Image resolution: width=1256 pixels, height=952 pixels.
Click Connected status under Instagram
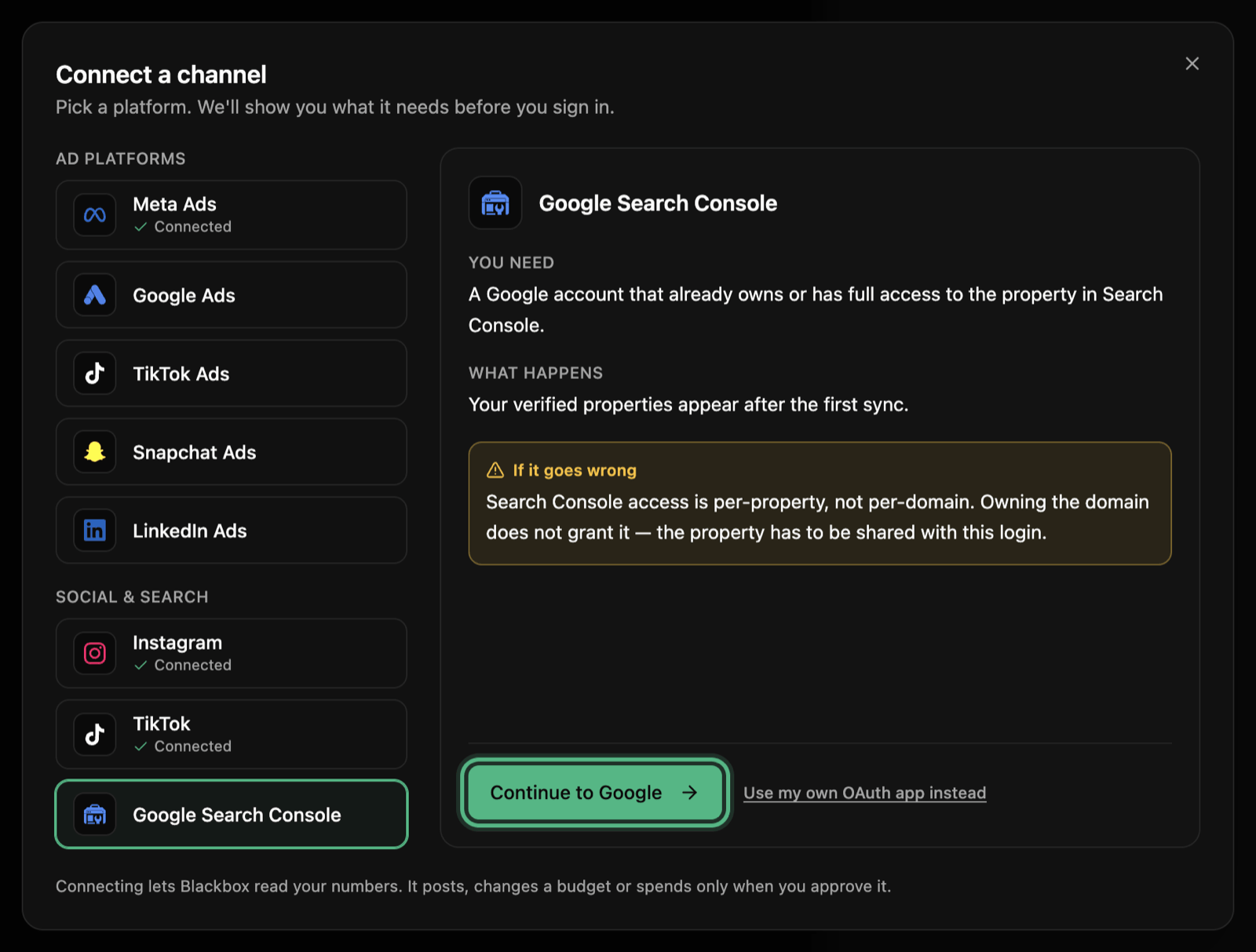coord(183,666)
